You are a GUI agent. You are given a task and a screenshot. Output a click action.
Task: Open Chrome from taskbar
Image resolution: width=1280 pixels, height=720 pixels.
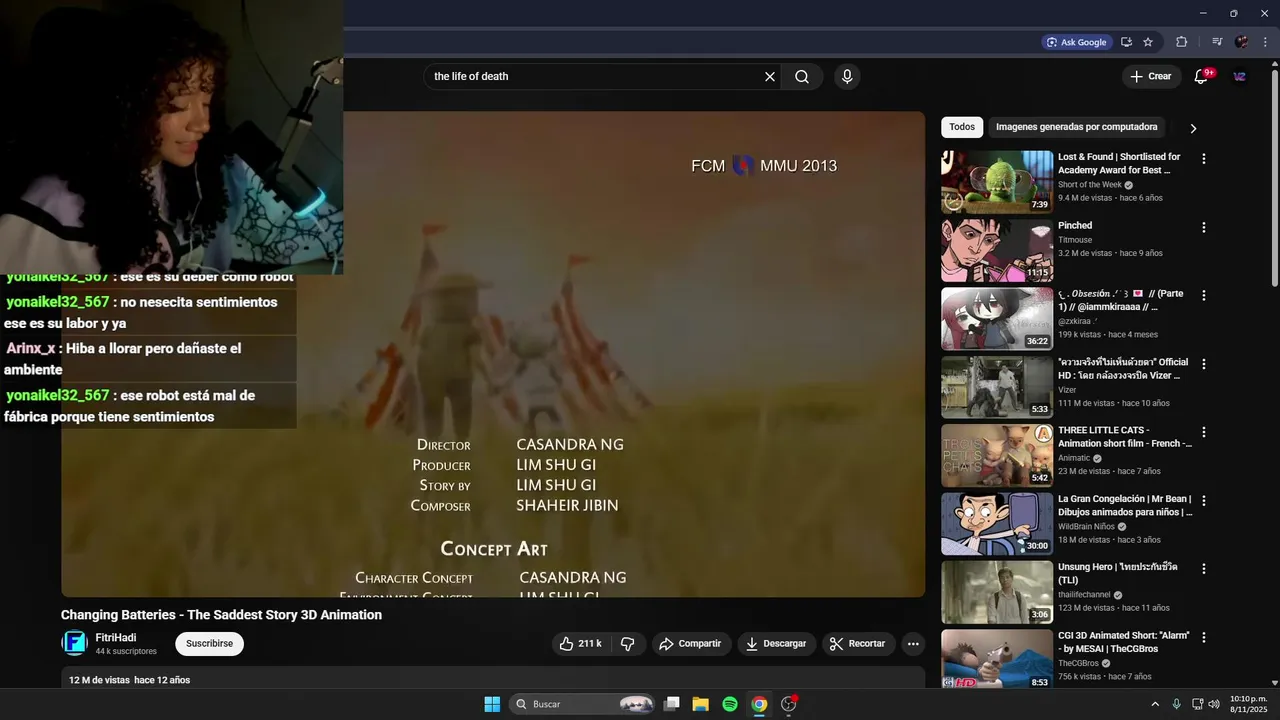point(759,704)
